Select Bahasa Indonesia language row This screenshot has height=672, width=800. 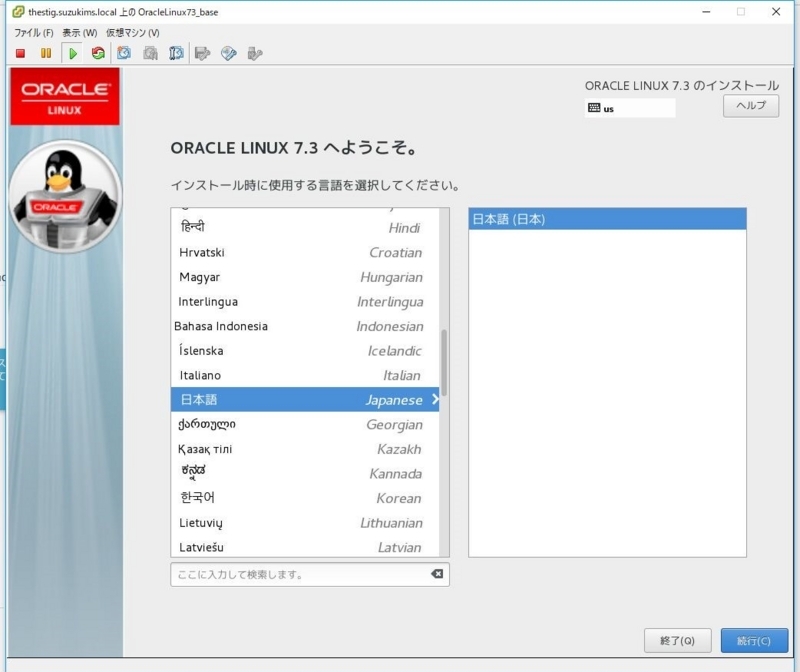tap(305, 326)
